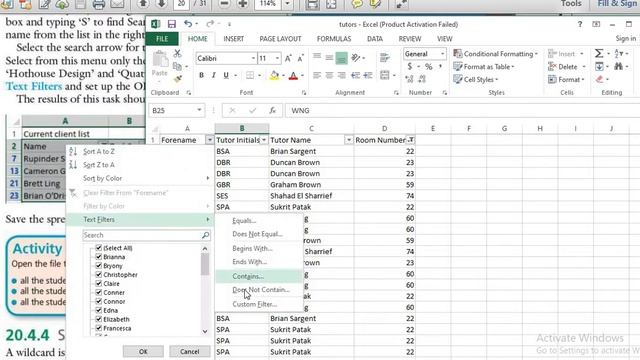Image resolution: width=640 pixels, height=360 pixels.
Task: Click the Center align icon
Action: click(329, 76)
